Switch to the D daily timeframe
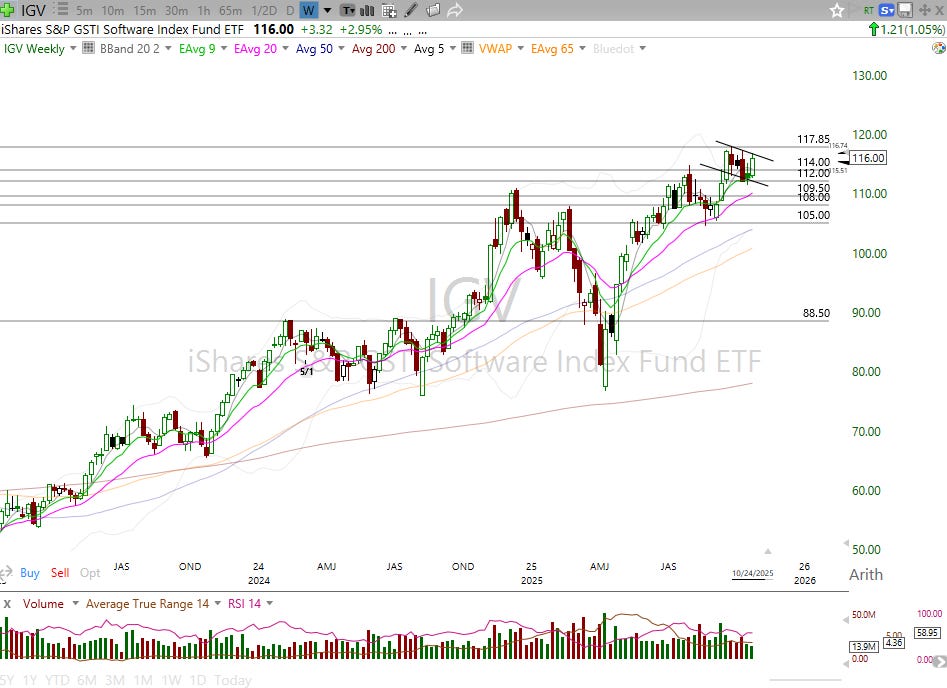 coord(290,10)
